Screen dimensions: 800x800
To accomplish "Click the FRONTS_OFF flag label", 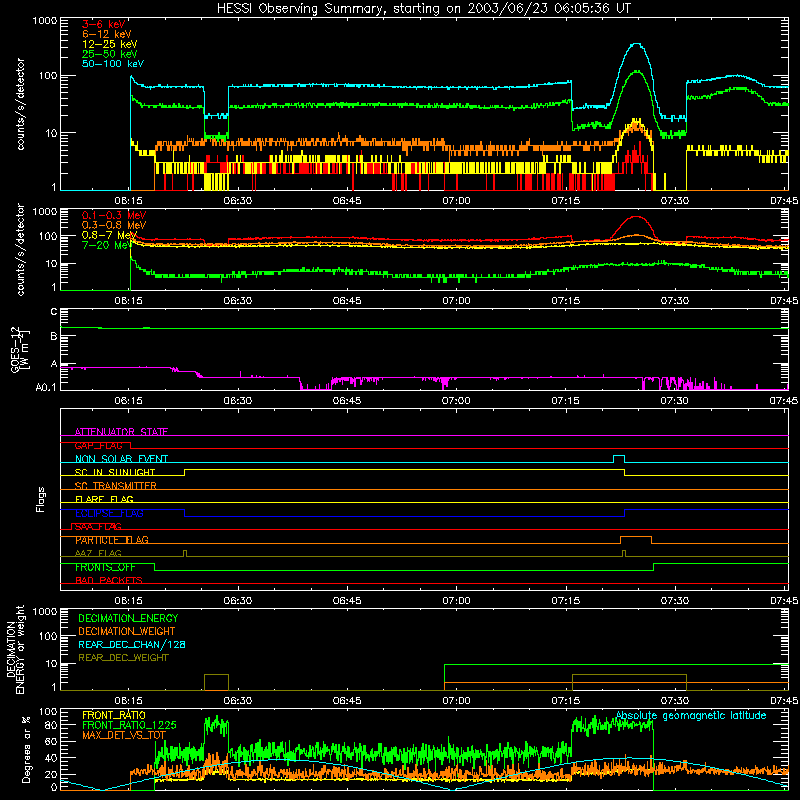I will pyautogui.click(x=105, y=567).
